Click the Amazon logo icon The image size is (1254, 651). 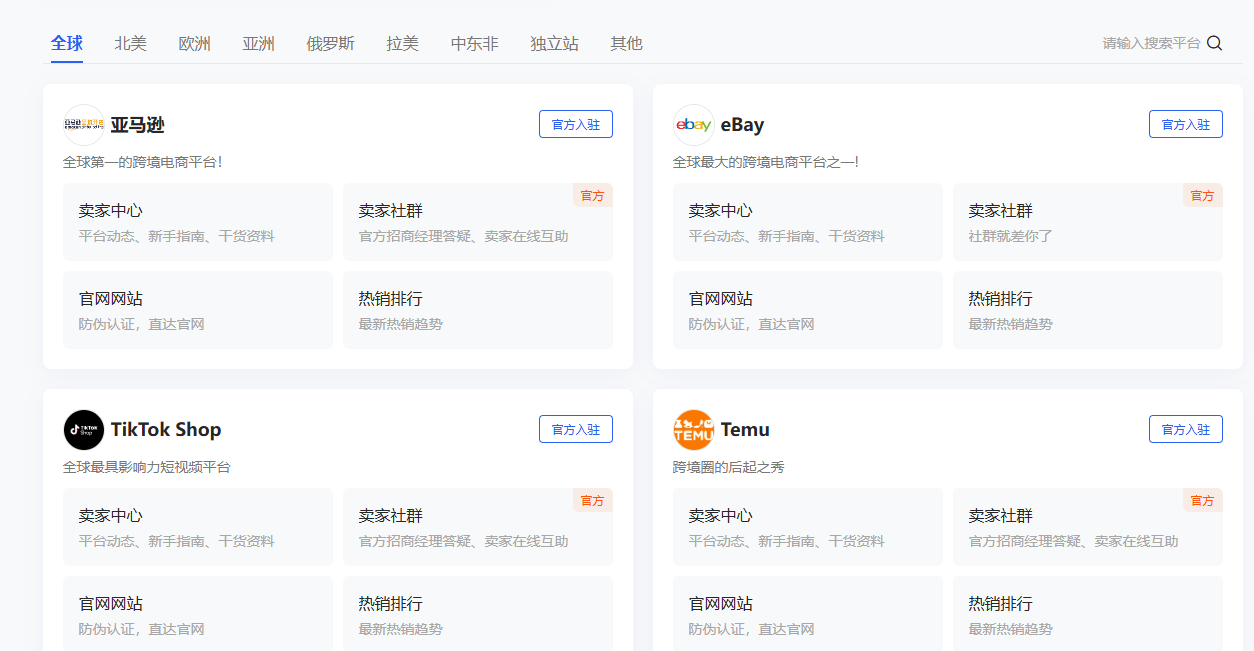[x=84, y=125]
